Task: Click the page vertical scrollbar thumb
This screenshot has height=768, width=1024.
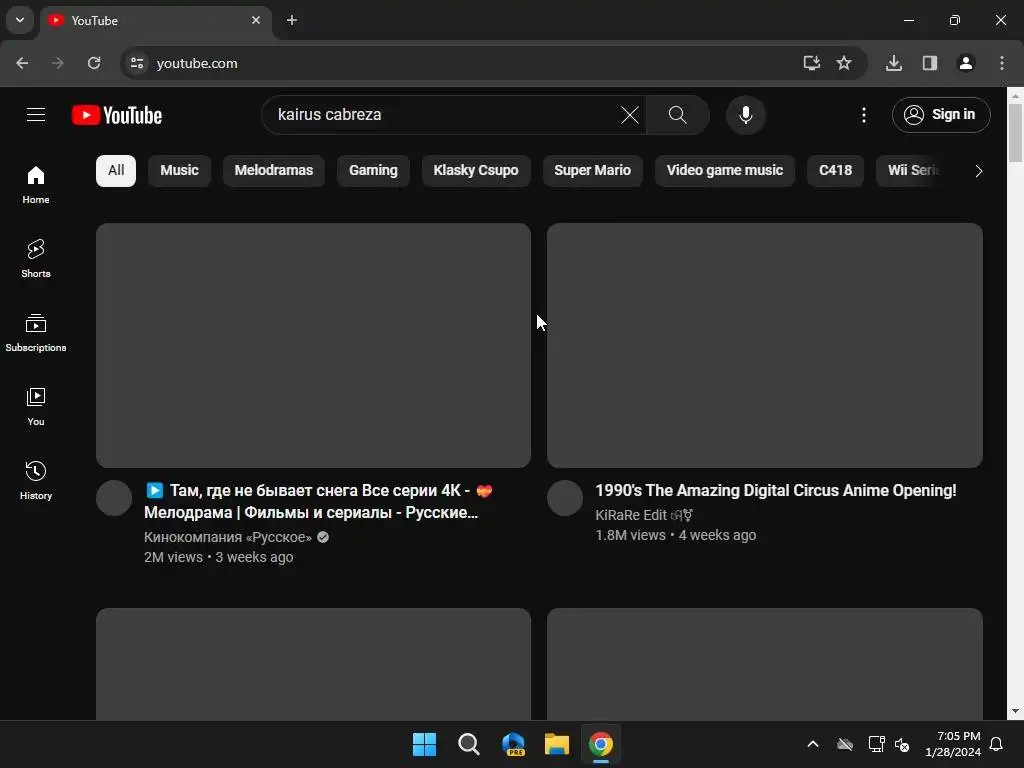Action: [x=1016, y=133]
